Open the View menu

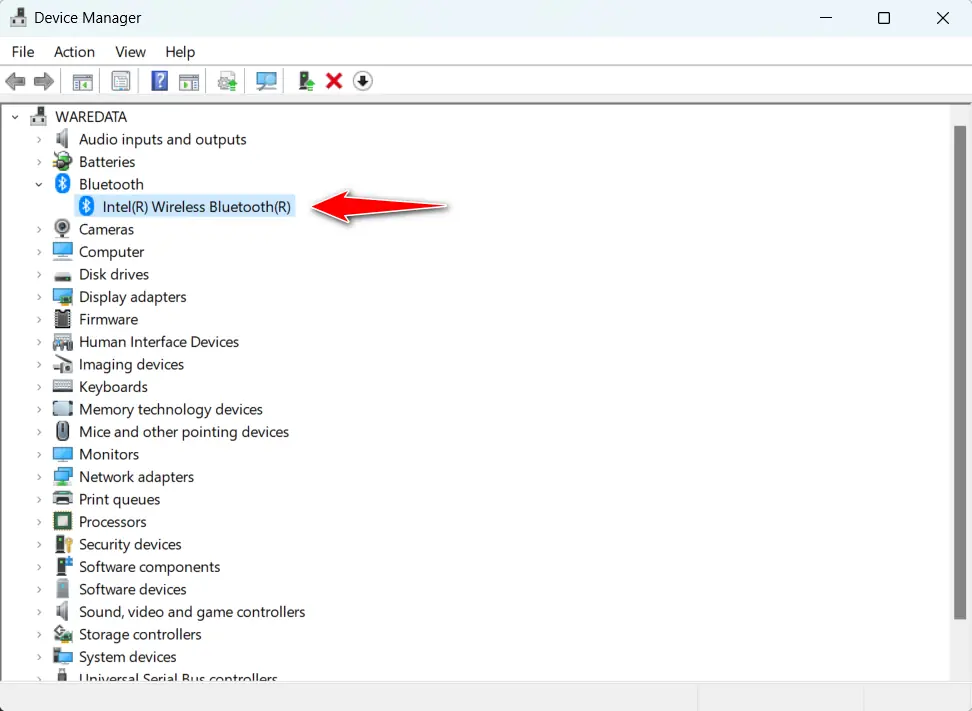(130, 51)
